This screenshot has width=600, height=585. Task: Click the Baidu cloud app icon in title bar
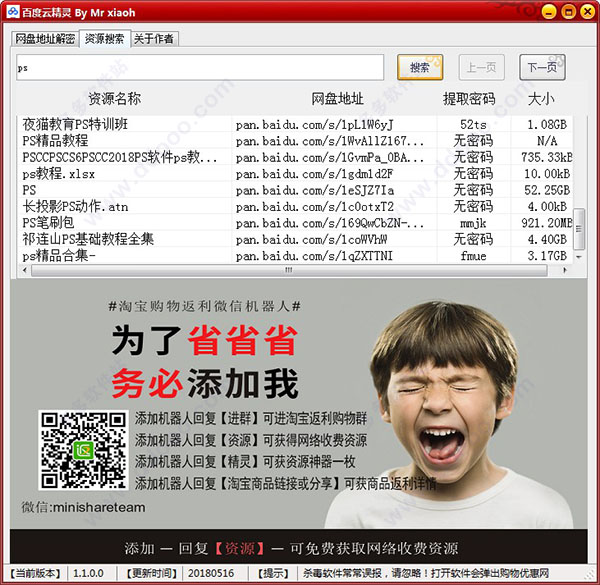click(13, 12)
